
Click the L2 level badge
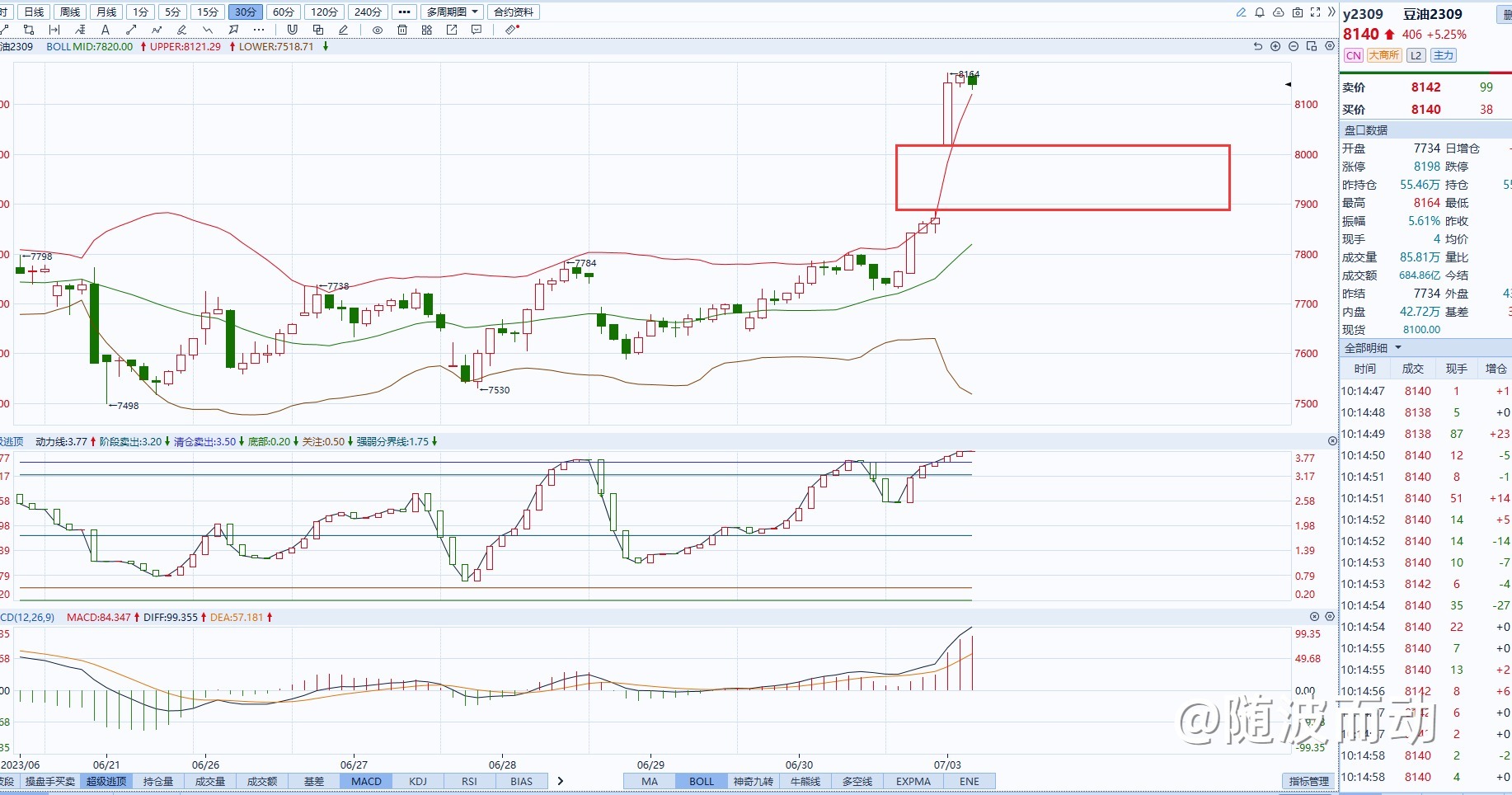pos(1416,55)
